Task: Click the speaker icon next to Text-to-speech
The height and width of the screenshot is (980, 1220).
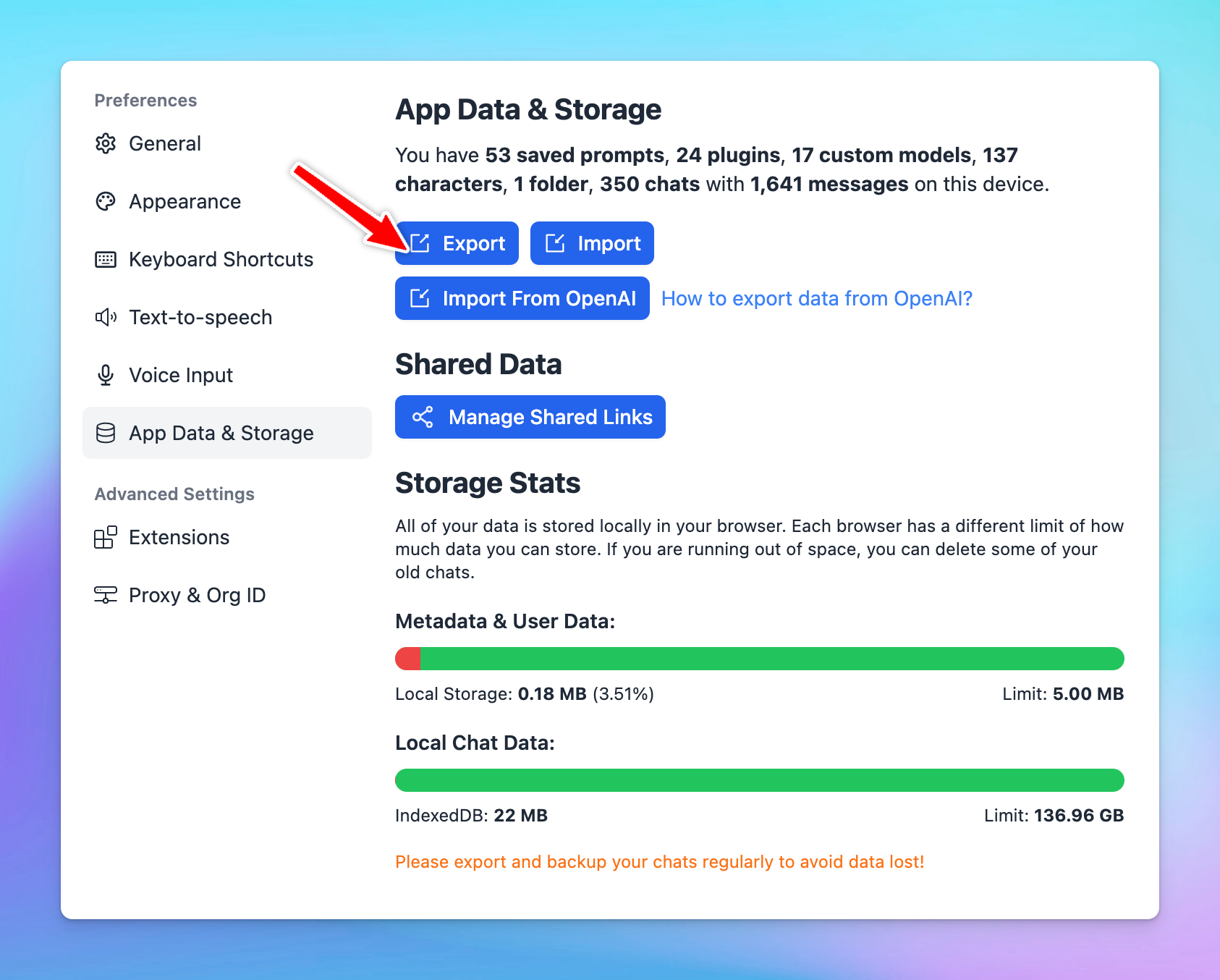Action: coord(106,317)
